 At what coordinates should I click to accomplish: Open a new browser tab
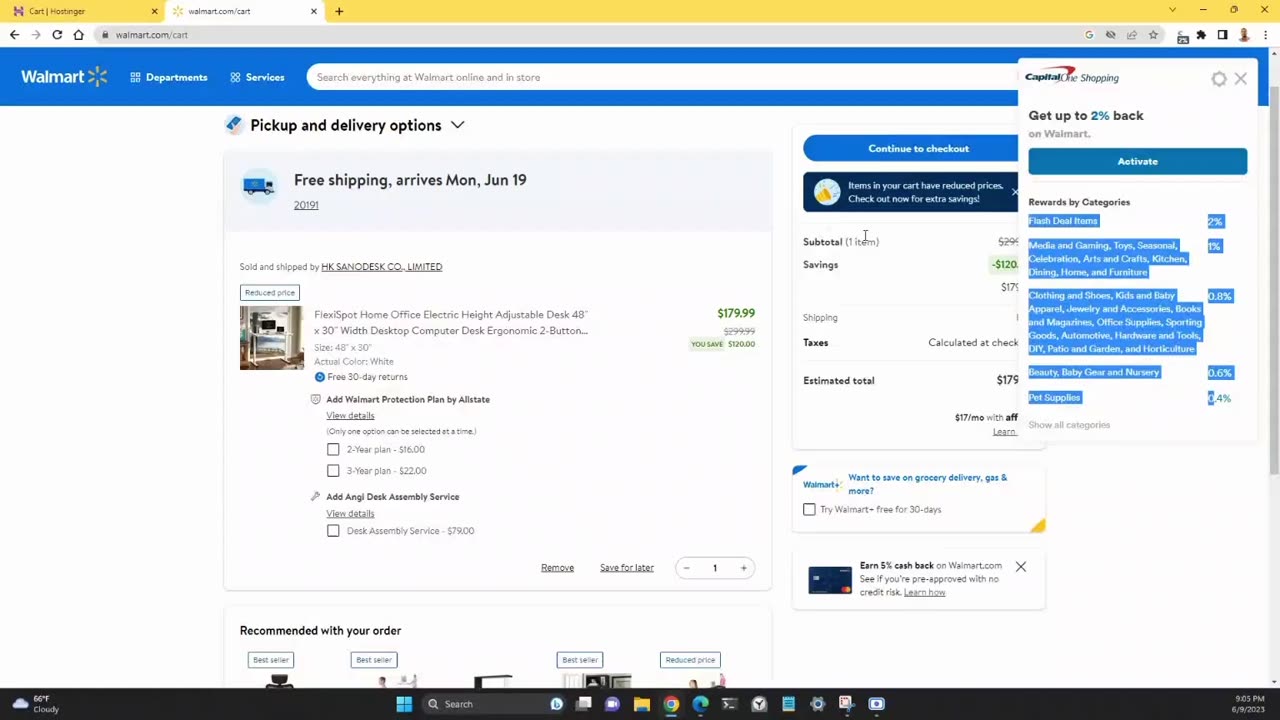pyautogui.click(x=339, y=11)
